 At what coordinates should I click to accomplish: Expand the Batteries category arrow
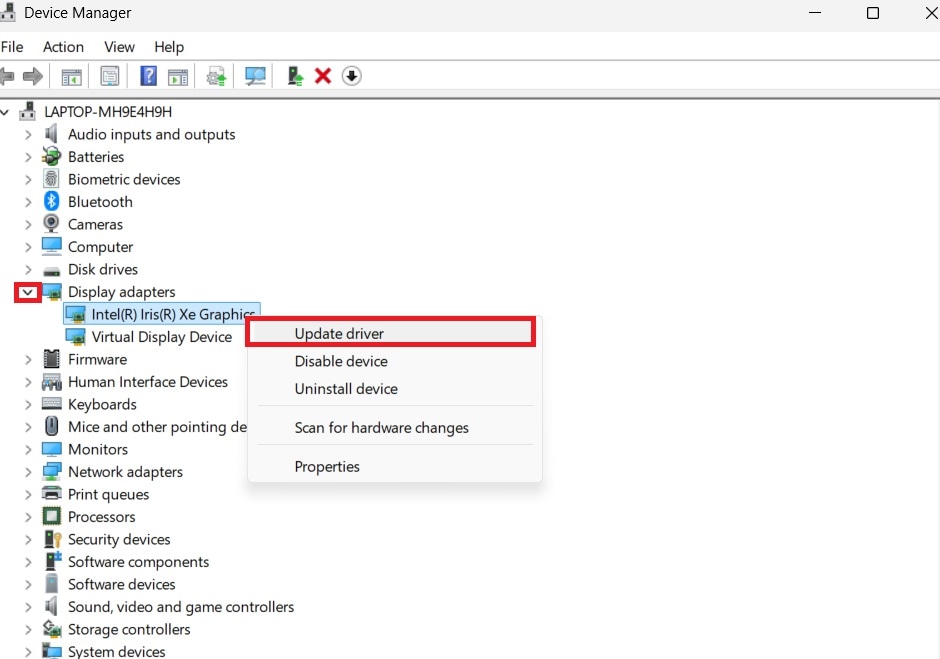28,157
